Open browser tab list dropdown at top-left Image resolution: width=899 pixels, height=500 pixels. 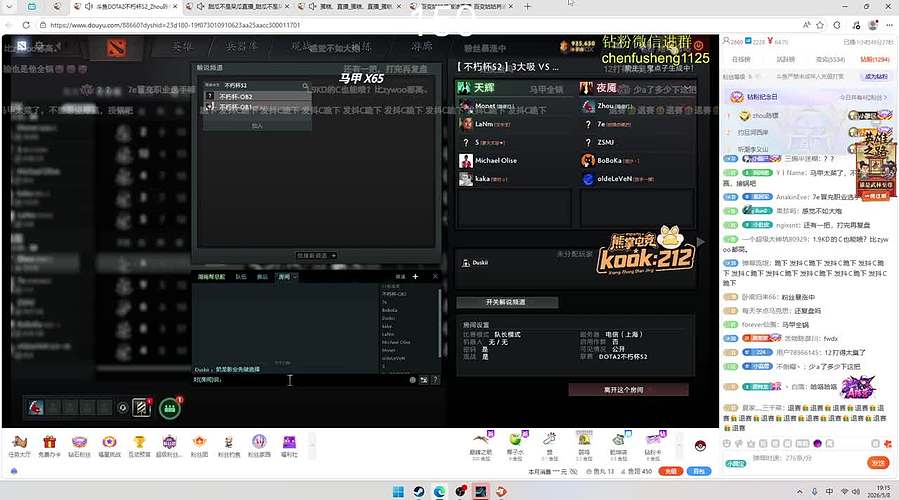tap(9, 6)
